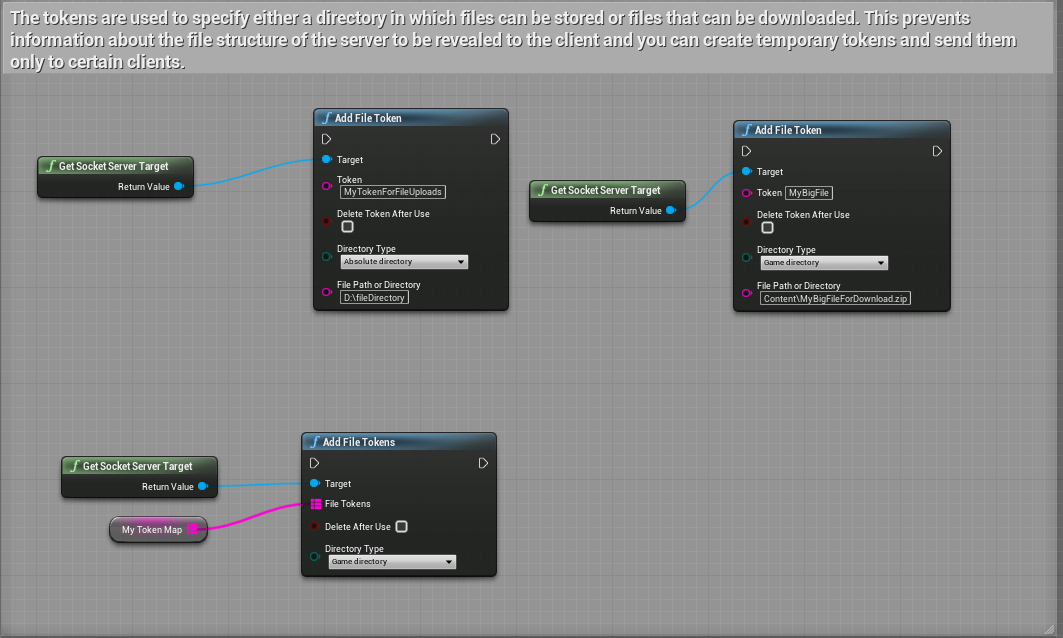Select the Add File Tokens node title

358,442
